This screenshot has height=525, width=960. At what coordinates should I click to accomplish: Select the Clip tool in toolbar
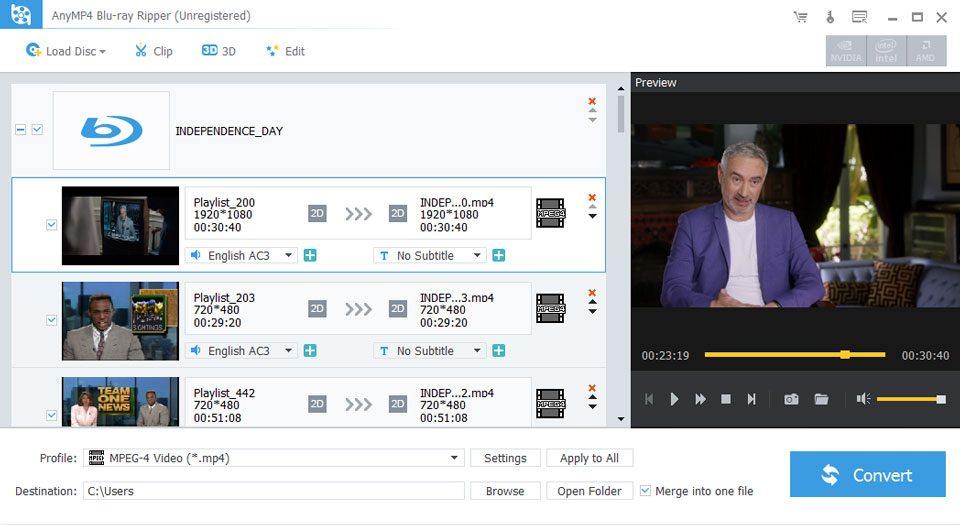click(153, 51)
